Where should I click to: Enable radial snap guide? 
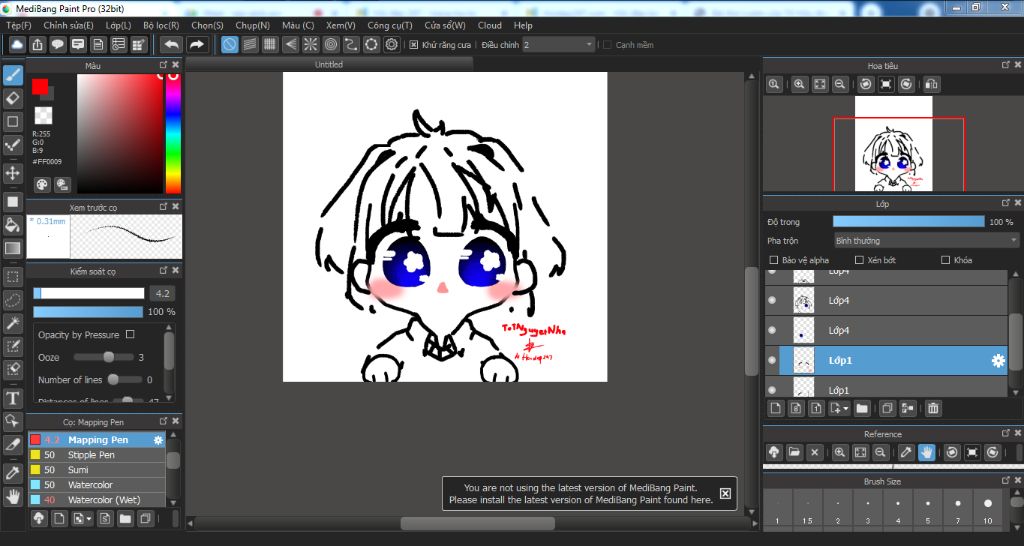[311, 44]
